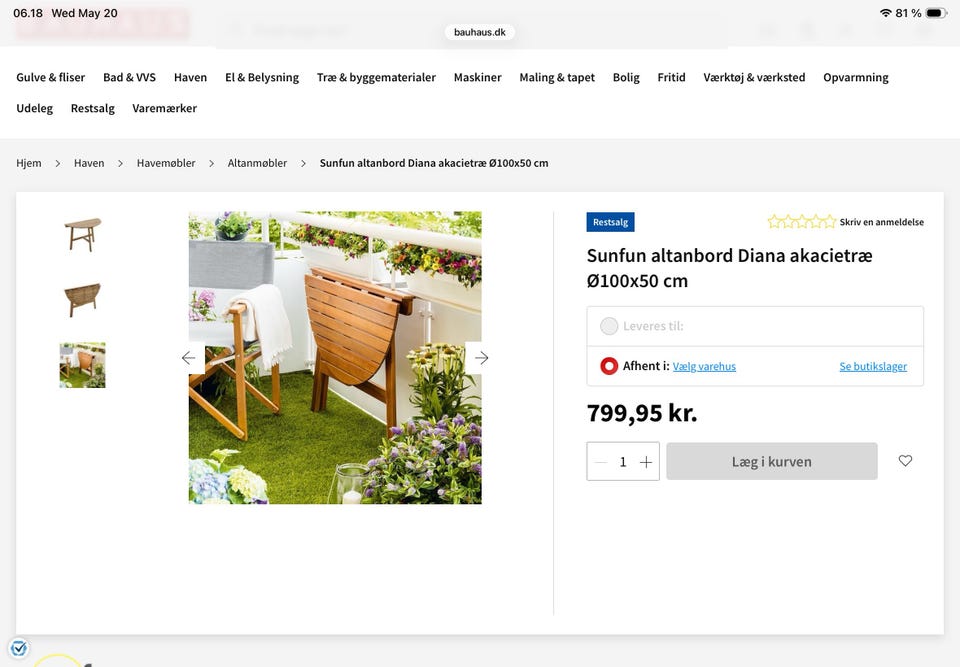Click the main product image
960x667 pixels.
click(x=335, y=358)
